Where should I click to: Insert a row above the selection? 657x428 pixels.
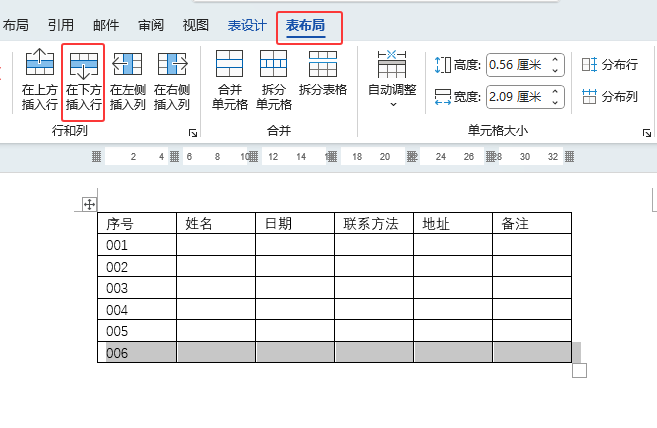pos(40,80)
